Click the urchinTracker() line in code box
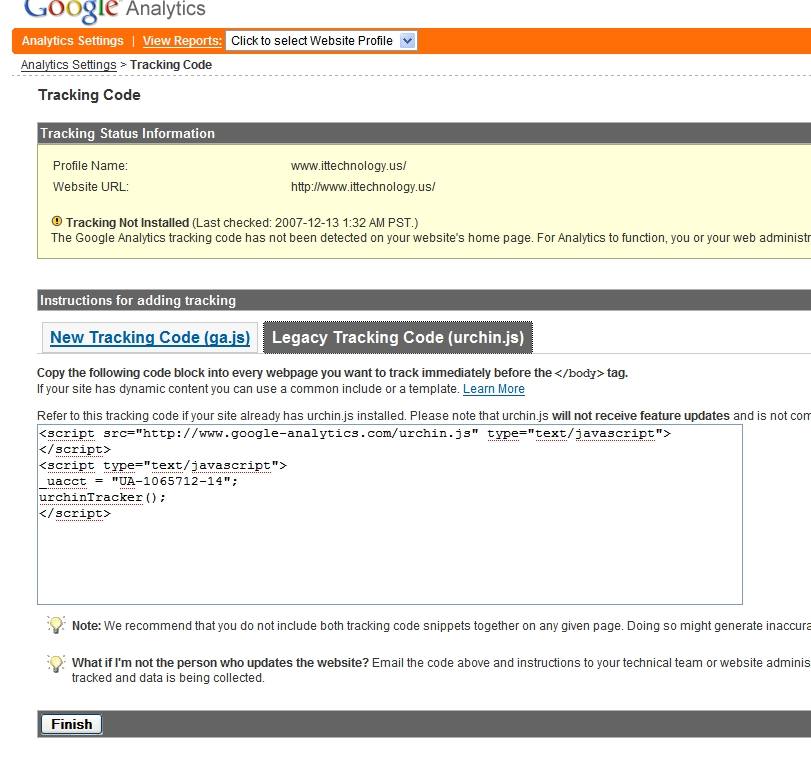Image resolution: width=811 pixels, height=776 pixels. tap(103, 497)
